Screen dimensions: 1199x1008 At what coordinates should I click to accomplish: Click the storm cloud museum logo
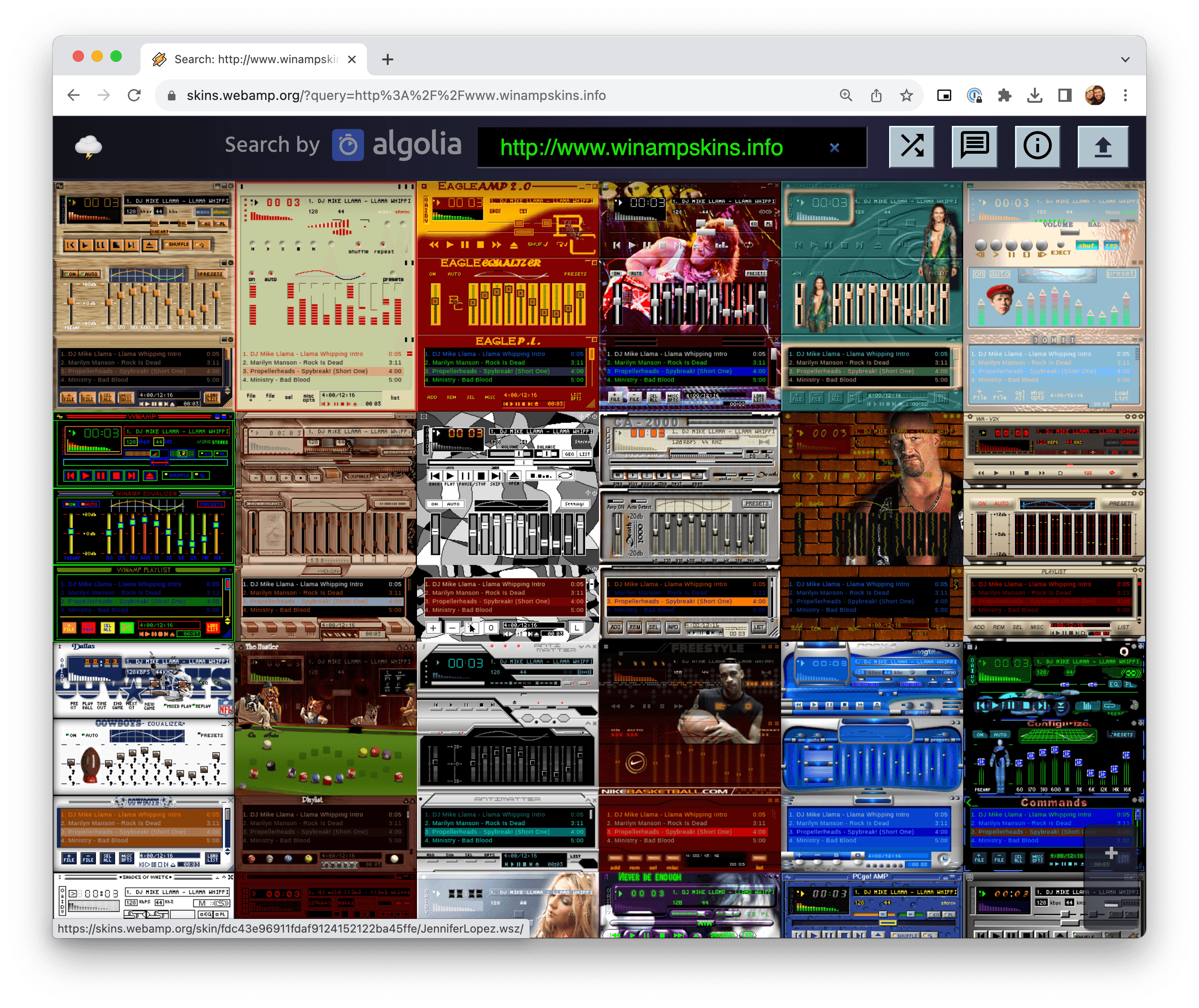pos(89,146)
